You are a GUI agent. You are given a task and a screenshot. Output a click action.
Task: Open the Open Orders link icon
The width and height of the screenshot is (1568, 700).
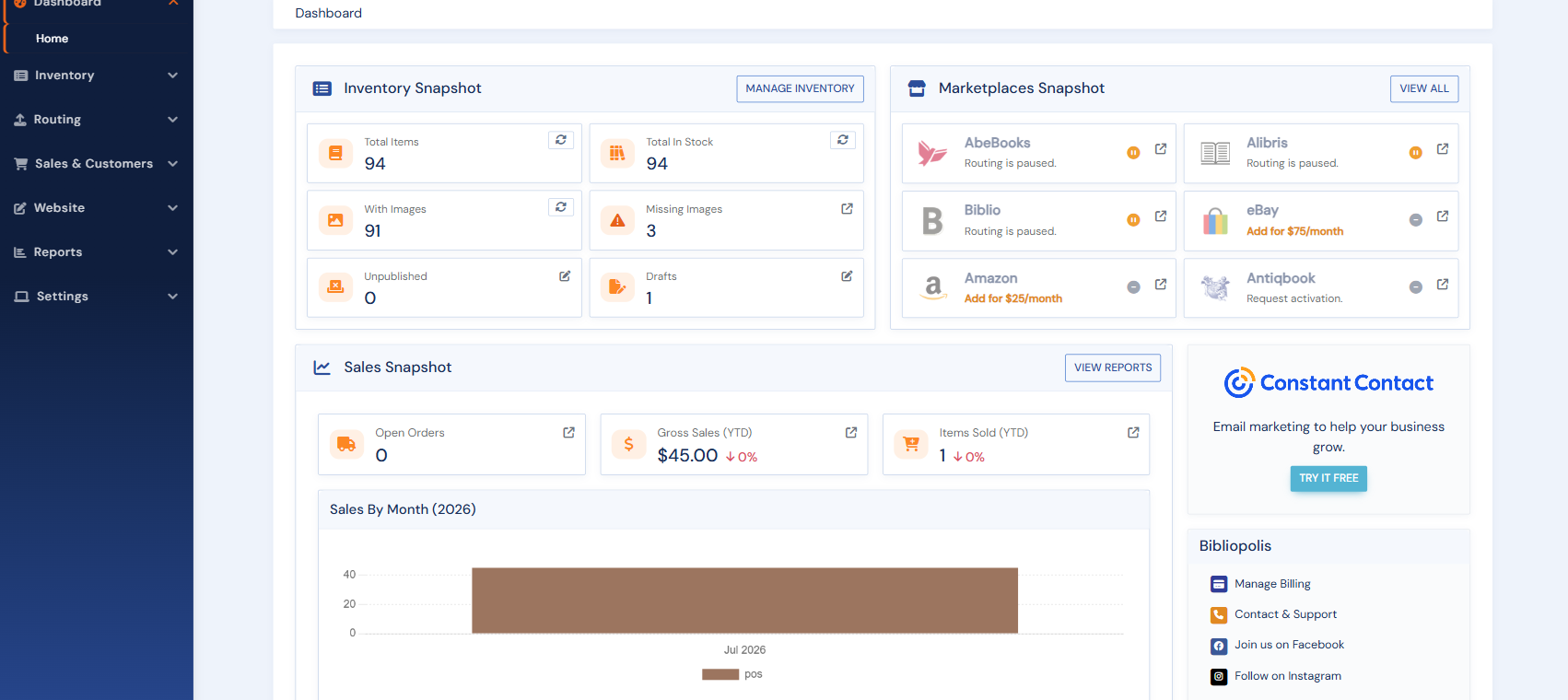click(x=568, y=433)
